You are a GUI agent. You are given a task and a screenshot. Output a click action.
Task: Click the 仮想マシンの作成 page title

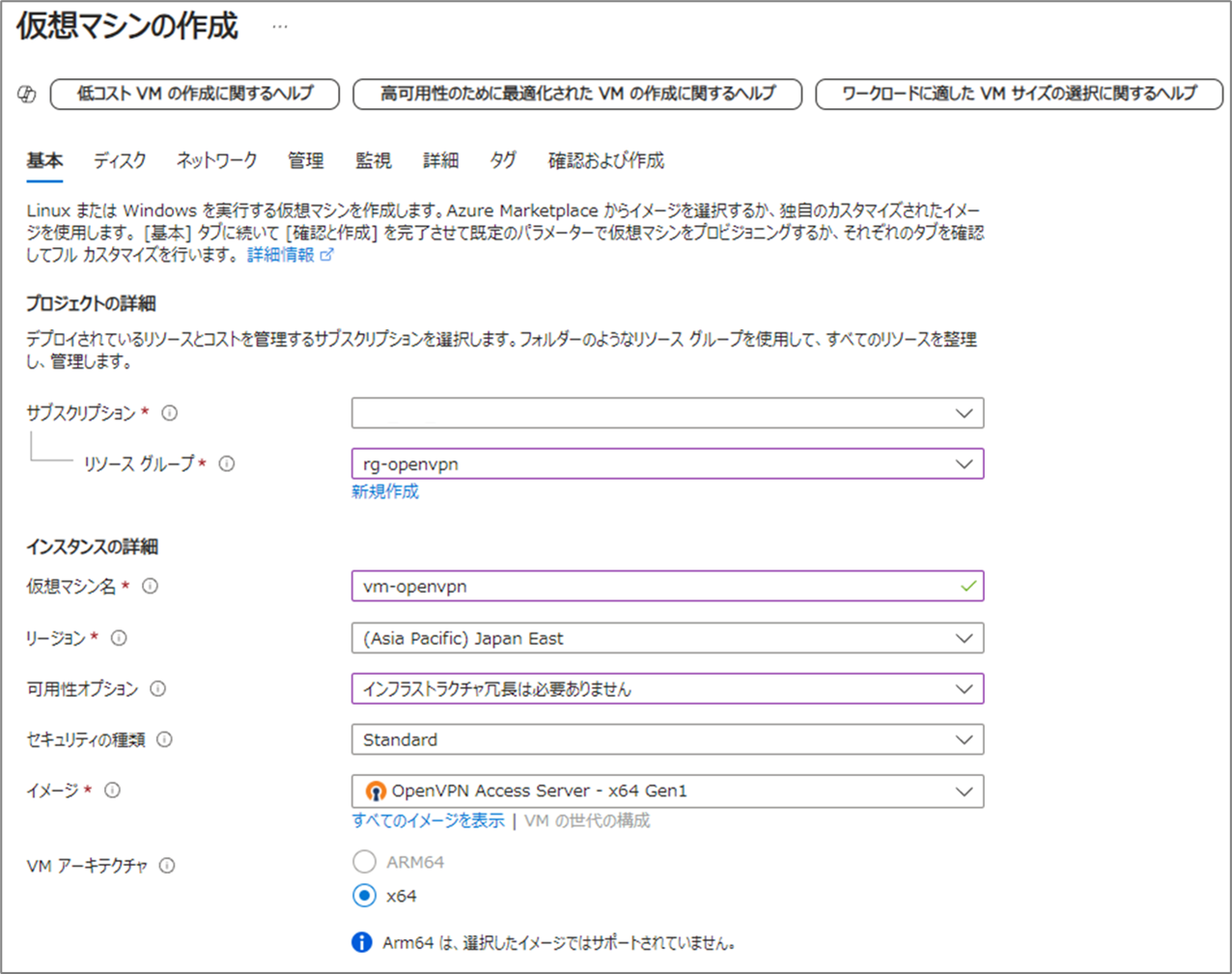126,27
